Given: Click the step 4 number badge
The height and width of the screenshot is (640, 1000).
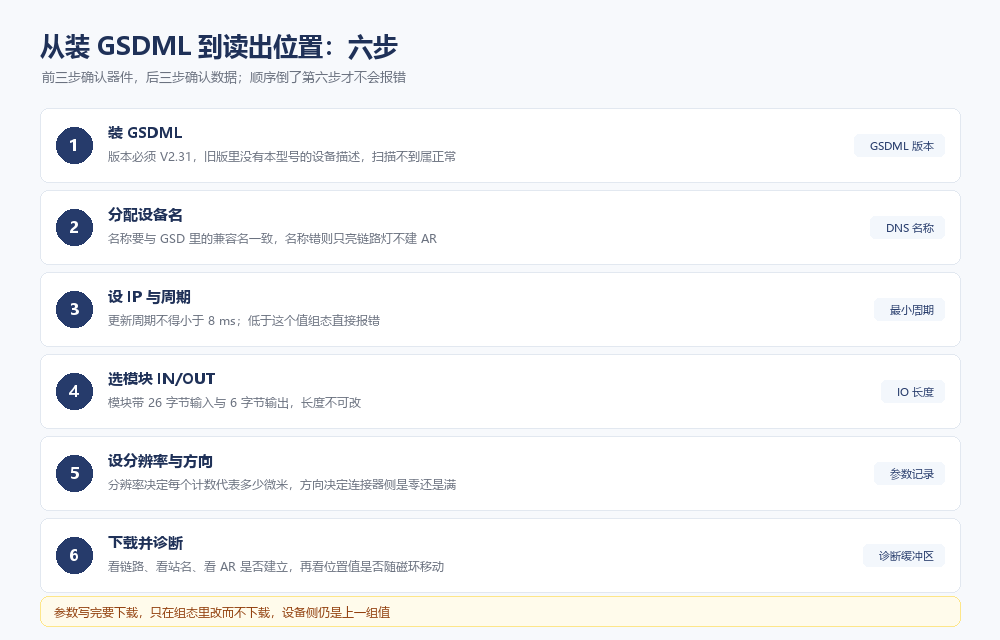Looking at the screenshot, I should coord(74,391).
